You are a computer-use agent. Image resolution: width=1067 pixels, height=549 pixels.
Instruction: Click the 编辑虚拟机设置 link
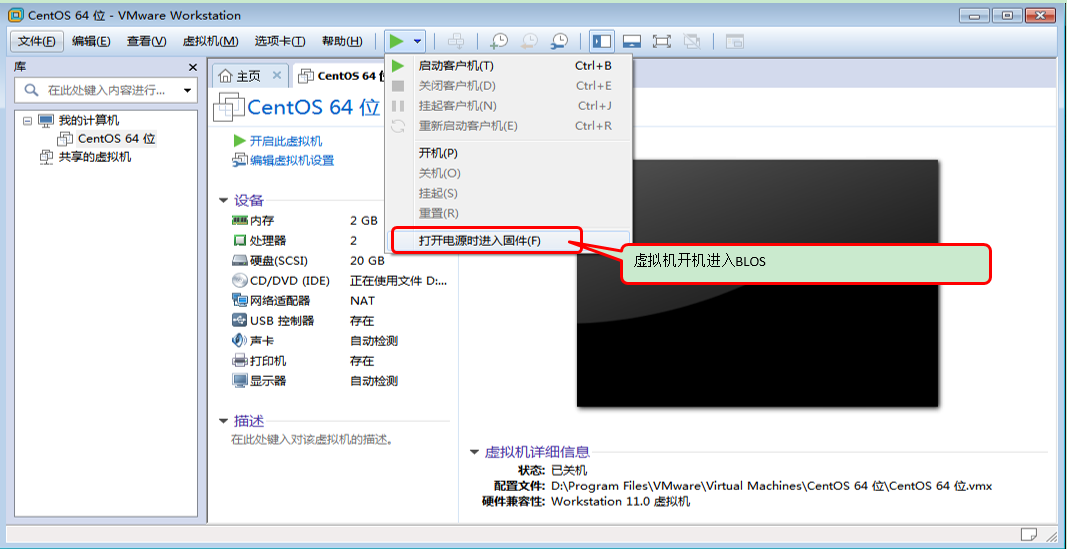tap(292, 161)
